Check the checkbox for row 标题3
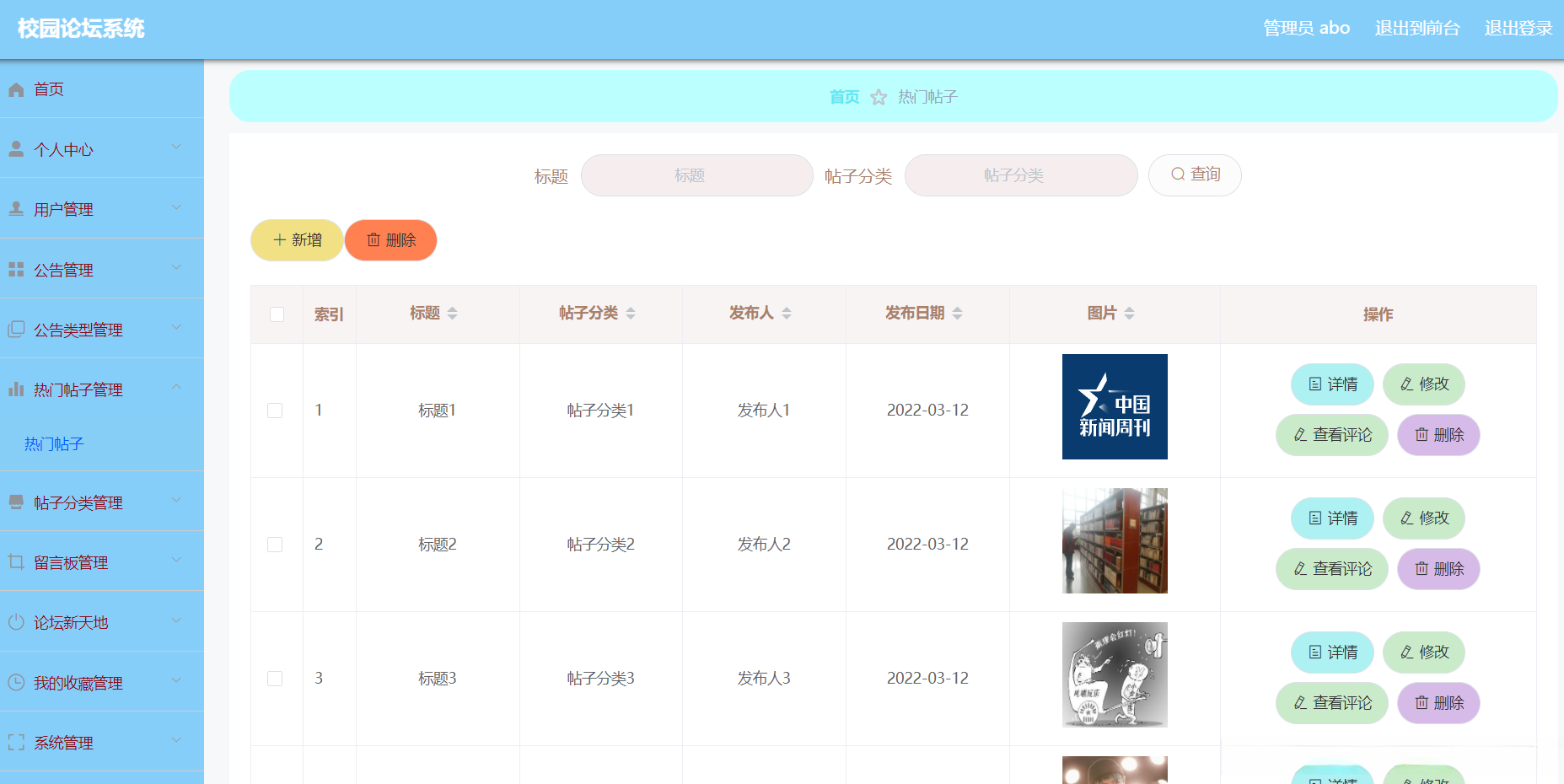This screenshot has width=1564, height=784. (275, 679)
